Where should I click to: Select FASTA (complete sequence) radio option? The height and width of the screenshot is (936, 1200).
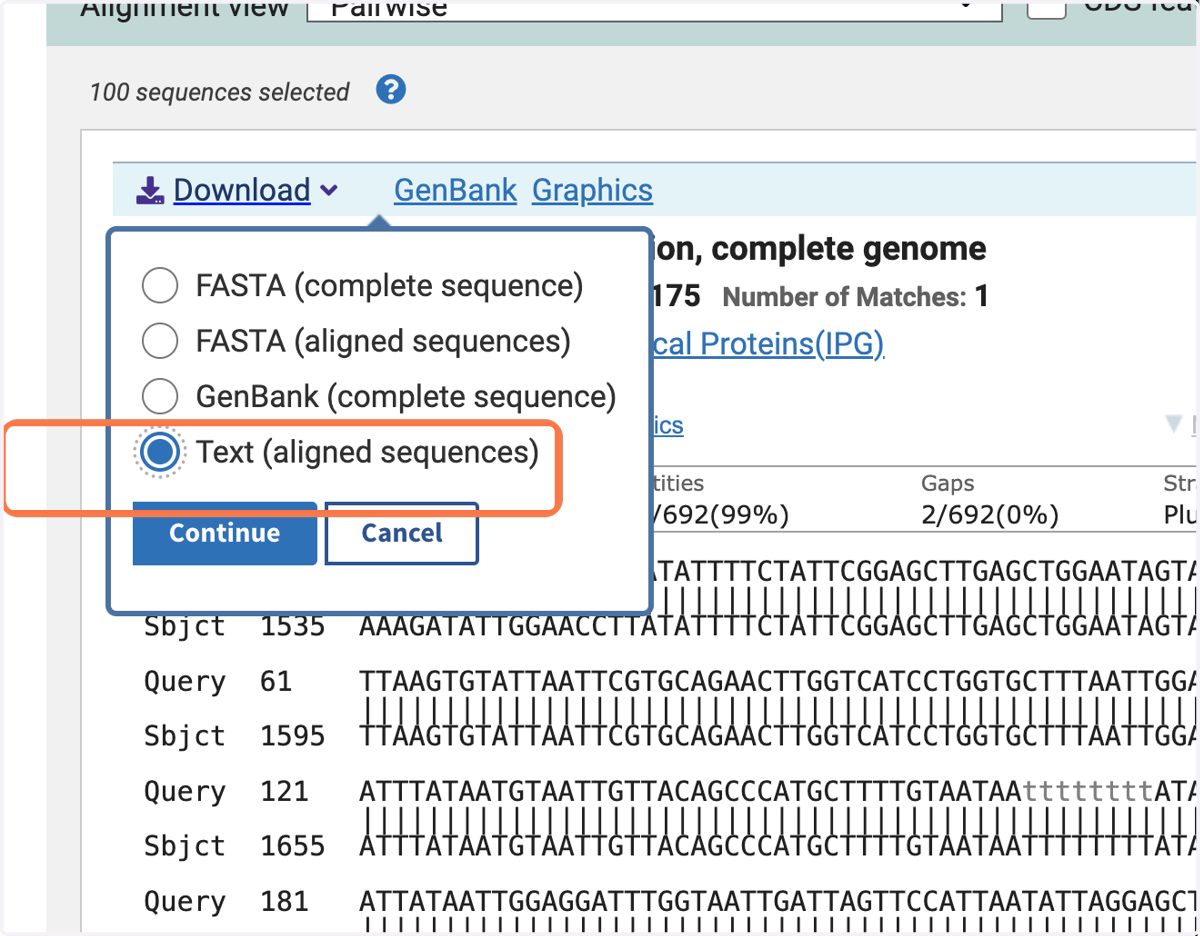pos(160,286)
